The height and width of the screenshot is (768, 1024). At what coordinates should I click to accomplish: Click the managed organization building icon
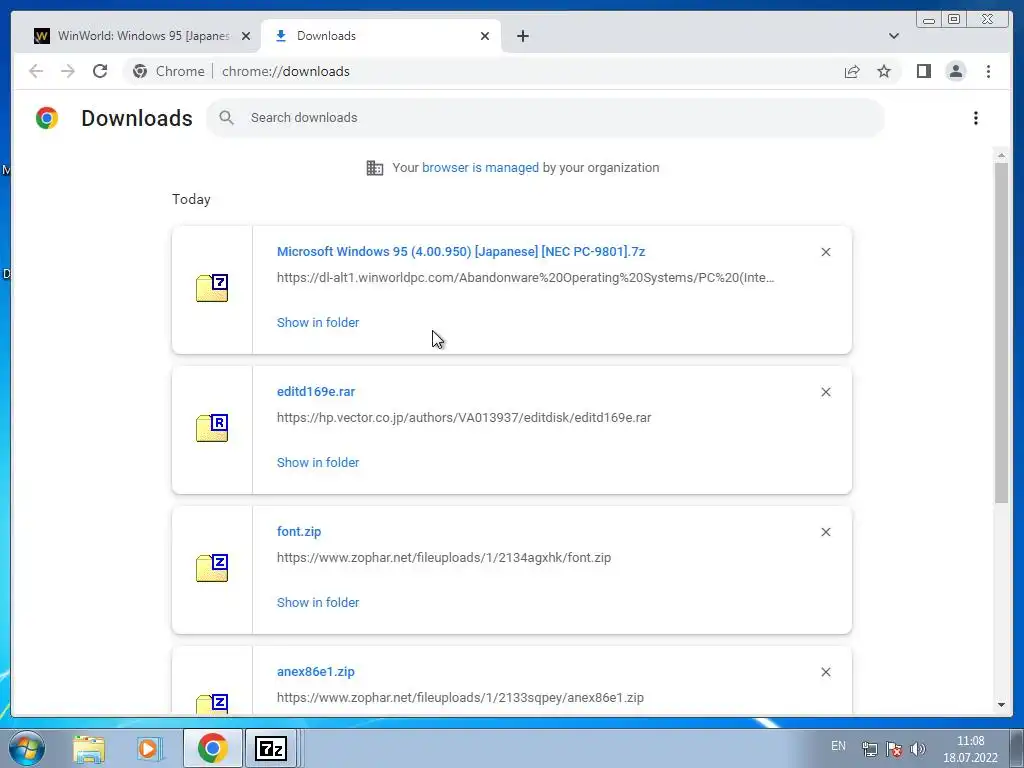point(375,168)
